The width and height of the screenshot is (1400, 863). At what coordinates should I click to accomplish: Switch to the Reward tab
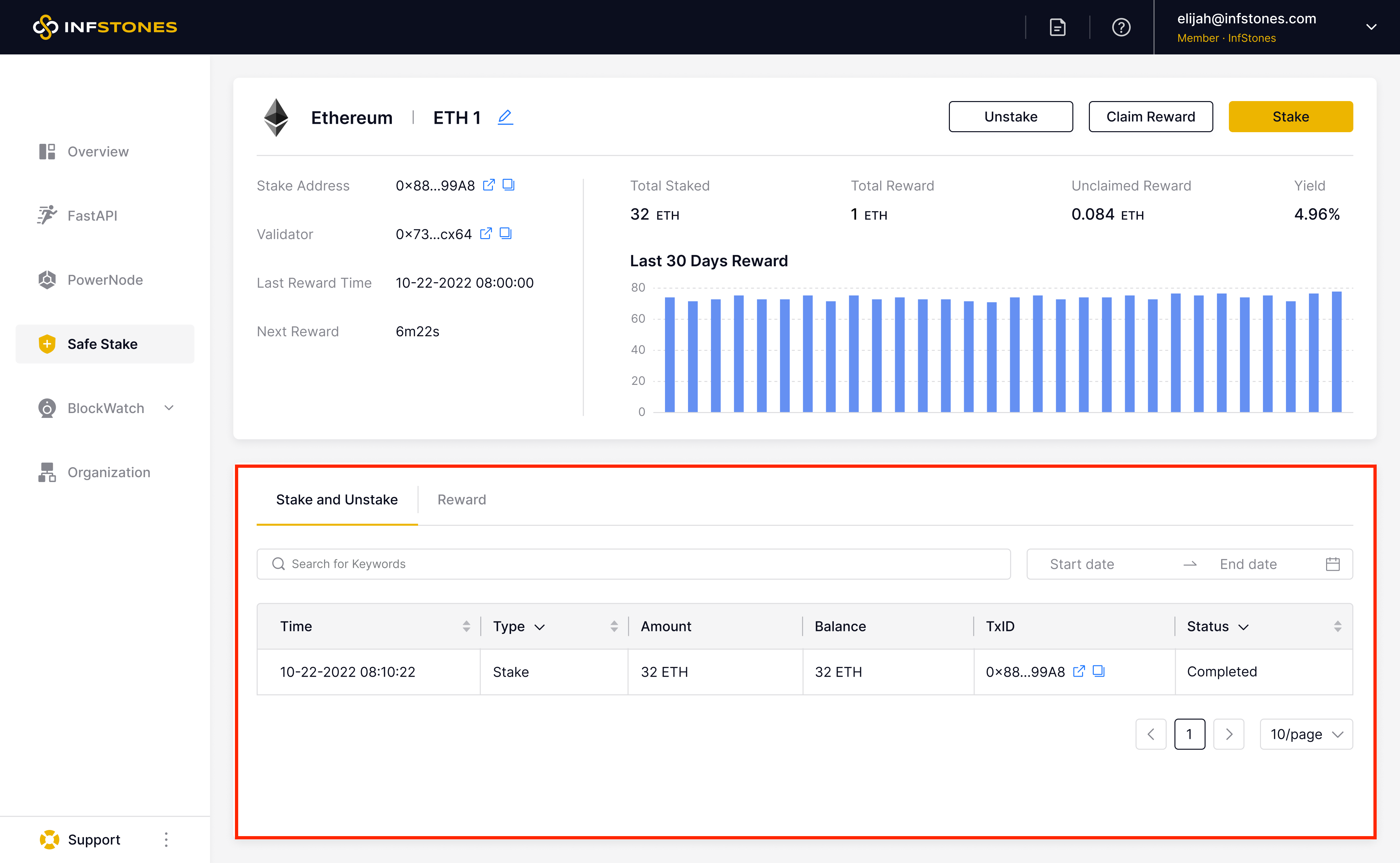point(461,500)
